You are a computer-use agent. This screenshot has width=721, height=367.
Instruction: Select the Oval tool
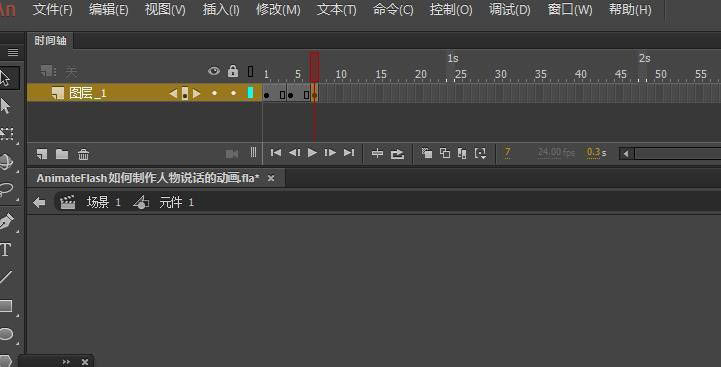(x=6, y=334)
